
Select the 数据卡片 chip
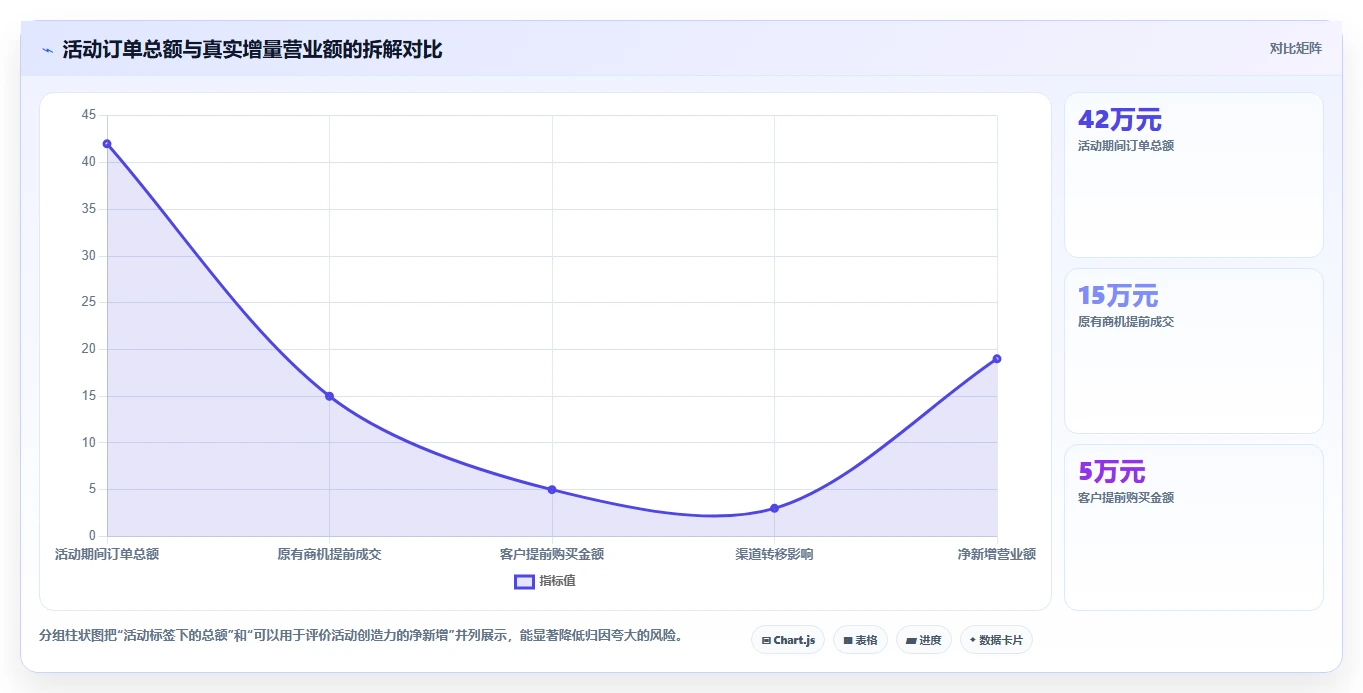996,640
